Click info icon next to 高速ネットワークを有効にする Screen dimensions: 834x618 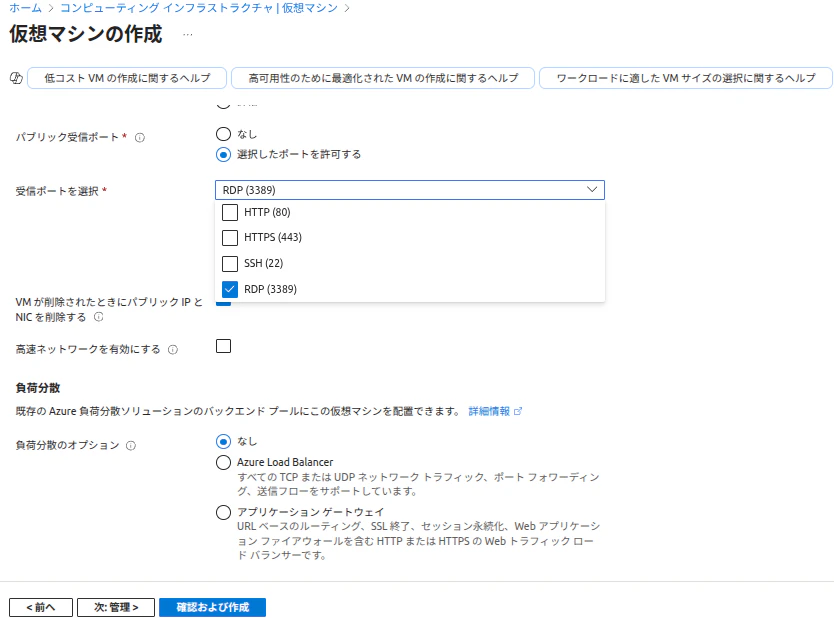173,349
